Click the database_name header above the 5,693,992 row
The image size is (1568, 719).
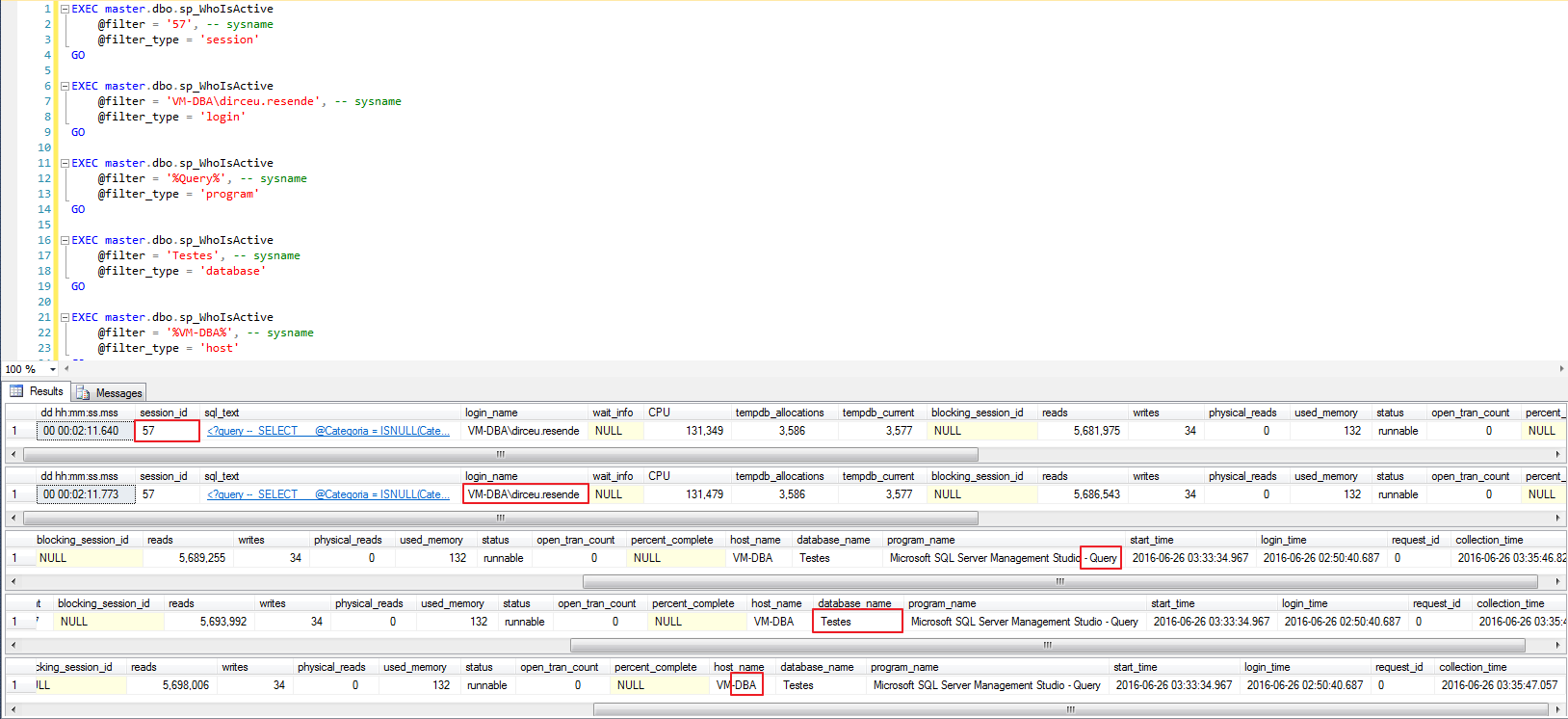[x=857, y=603]
